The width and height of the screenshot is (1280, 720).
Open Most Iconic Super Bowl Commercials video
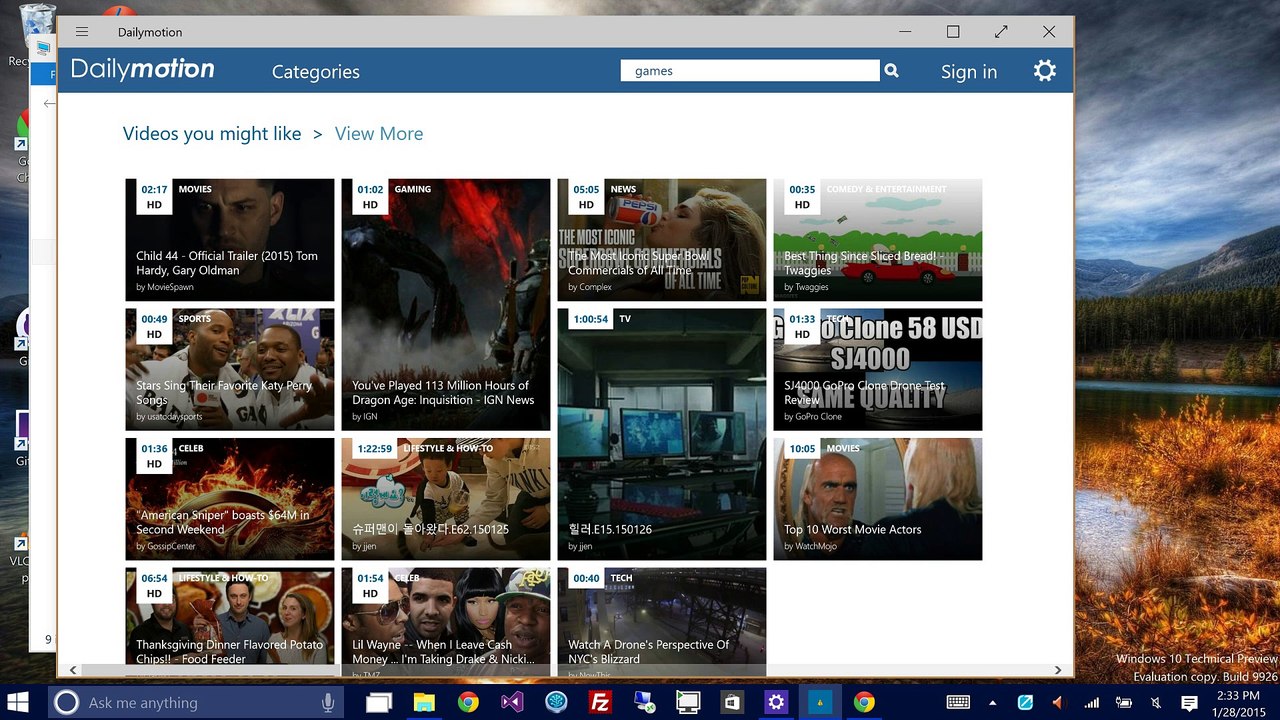pos(662,240)
